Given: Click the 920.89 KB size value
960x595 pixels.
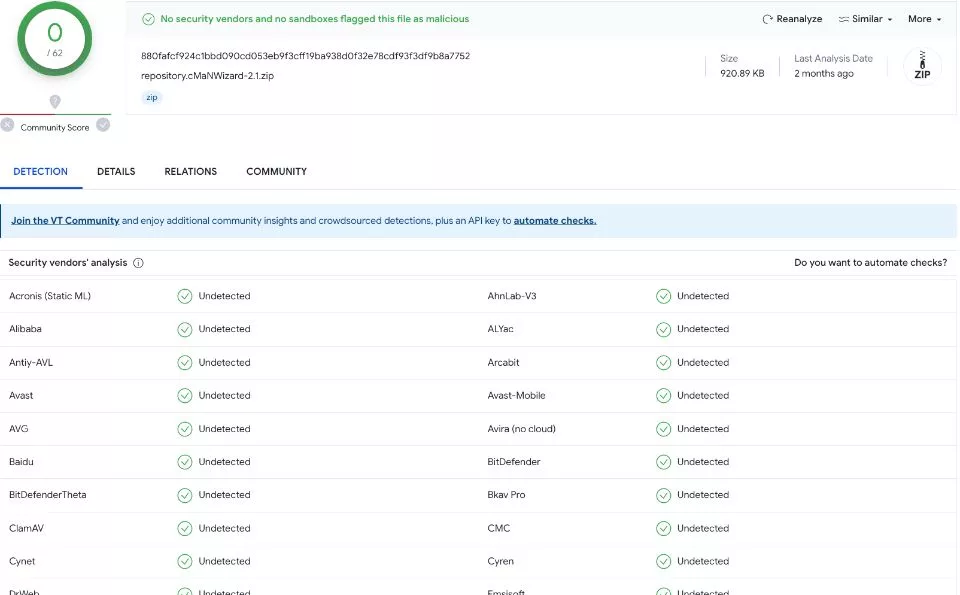Looking at the screenshot, I should 742,73.
